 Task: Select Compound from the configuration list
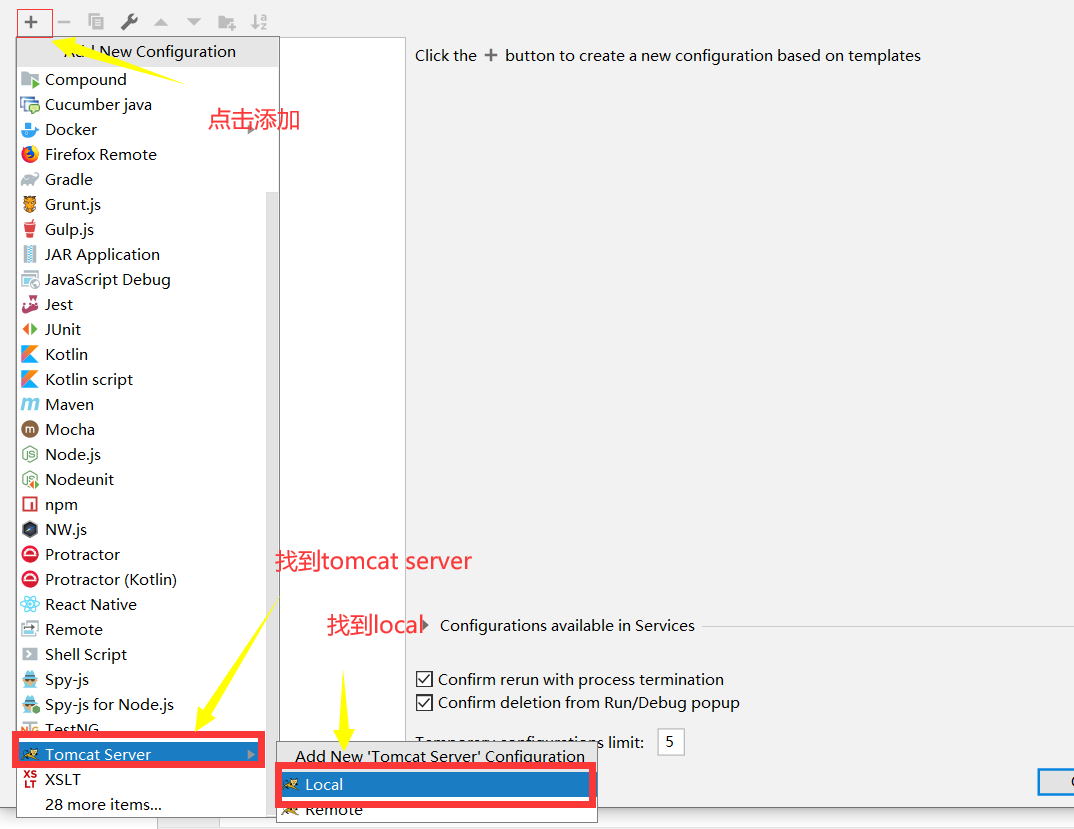(x=147, y=79)
